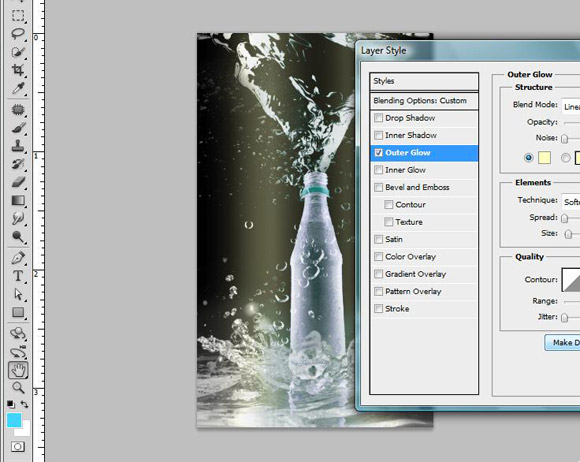This screenshot has height=462, width=580.
Task: Activate the Horizontal Type tool
Action: (18, 276)
